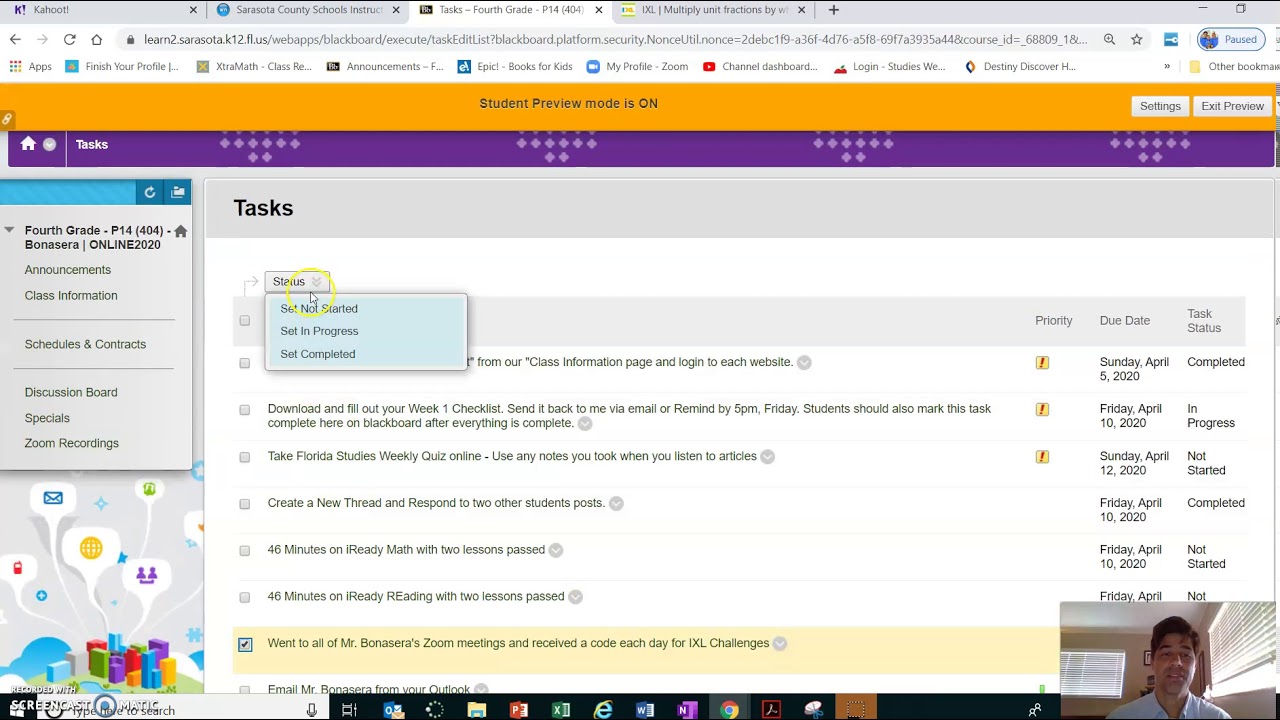Image resolution: width=1280 pixels, height=720 pixels.
Task: Open the Status dropdown button
Action: [x=297, y=282]
